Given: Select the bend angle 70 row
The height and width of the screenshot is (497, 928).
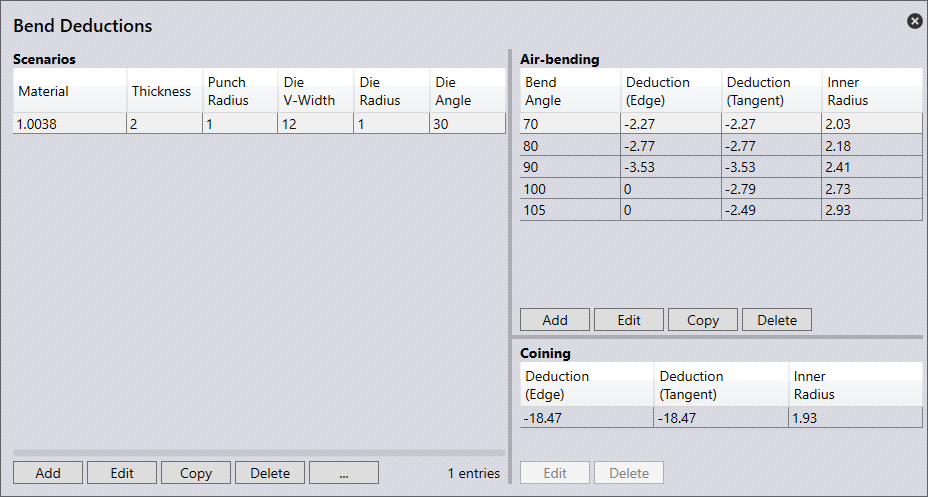Looking at the screenshot, I should pos(570,123).
